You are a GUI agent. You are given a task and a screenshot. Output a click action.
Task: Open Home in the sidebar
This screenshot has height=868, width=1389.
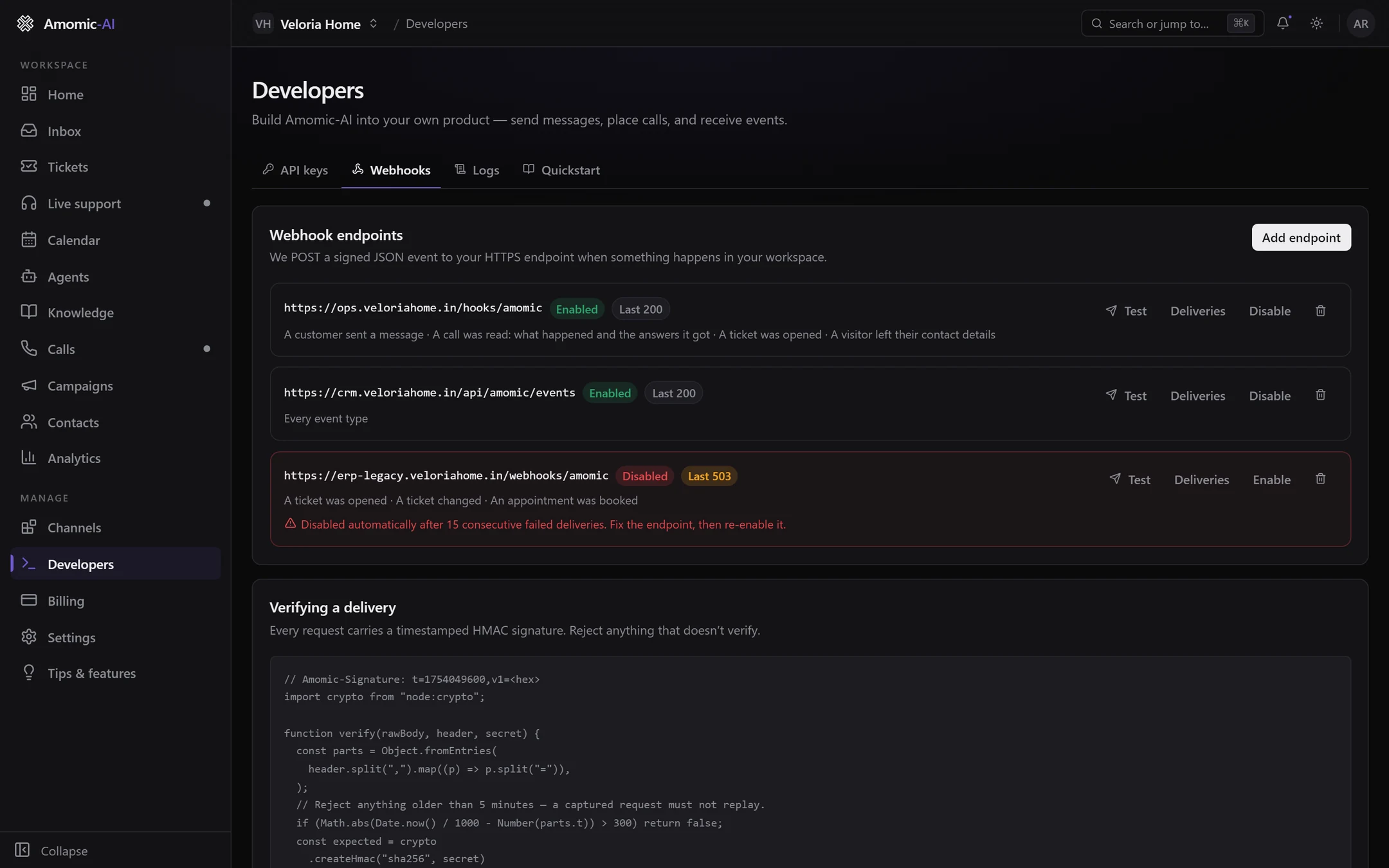[x=116, y=95]
